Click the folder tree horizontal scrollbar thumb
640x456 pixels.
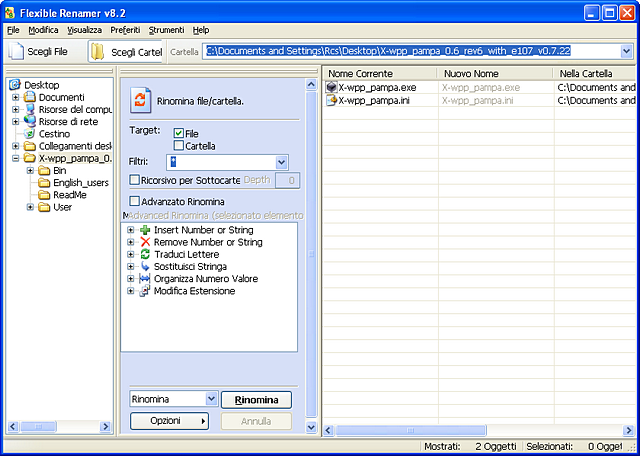tap(38, 427)
